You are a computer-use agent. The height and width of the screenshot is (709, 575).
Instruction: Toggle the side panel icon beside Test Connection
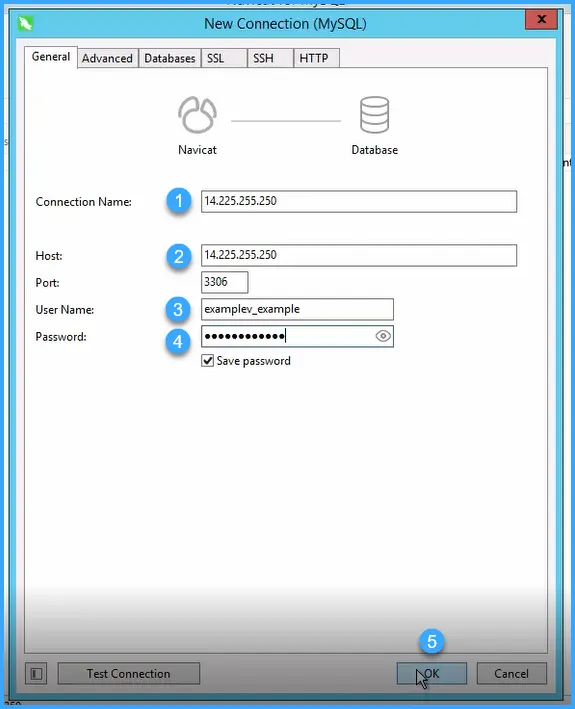click(x=36, y=674)
